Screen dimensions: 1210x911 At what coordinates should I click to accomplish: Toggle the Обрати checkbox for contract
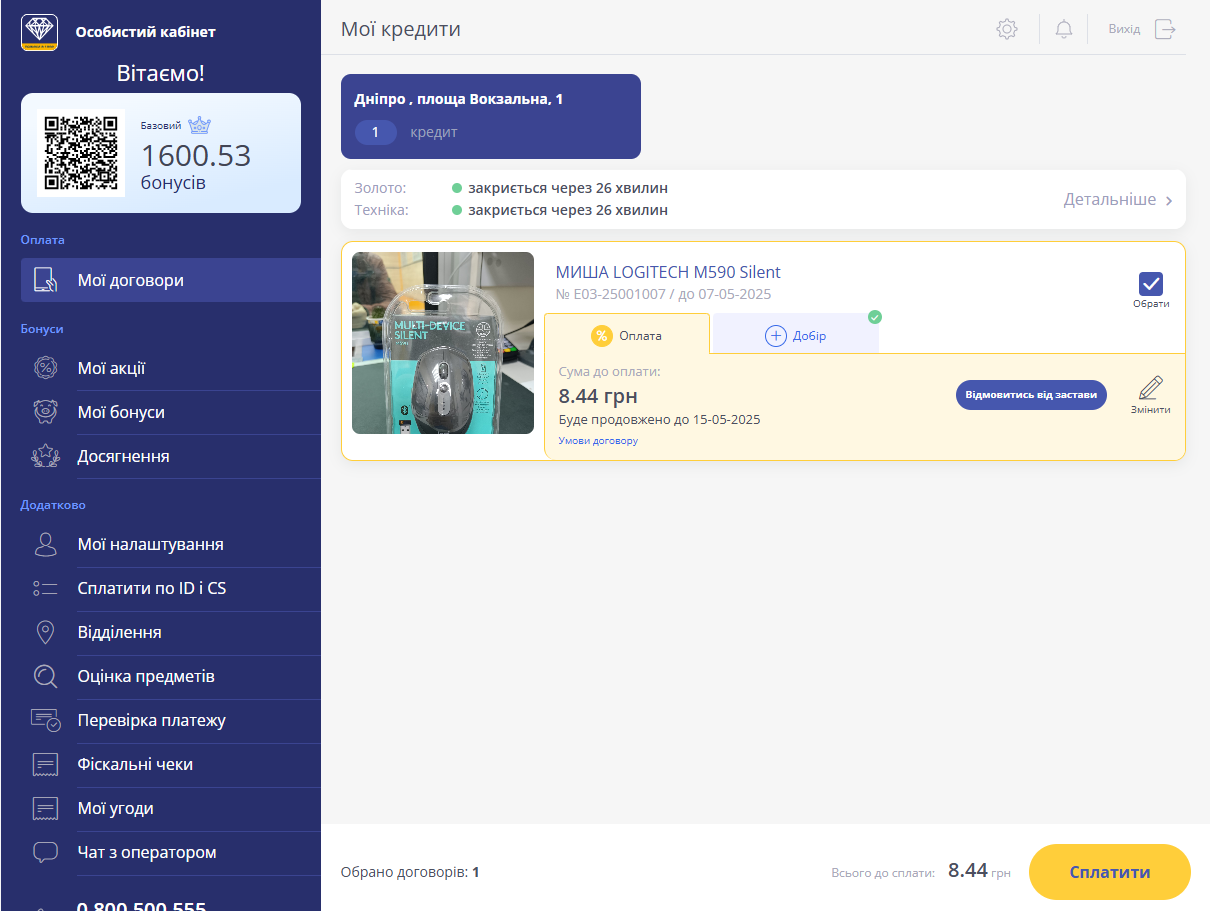click(x=1151, y=284)
